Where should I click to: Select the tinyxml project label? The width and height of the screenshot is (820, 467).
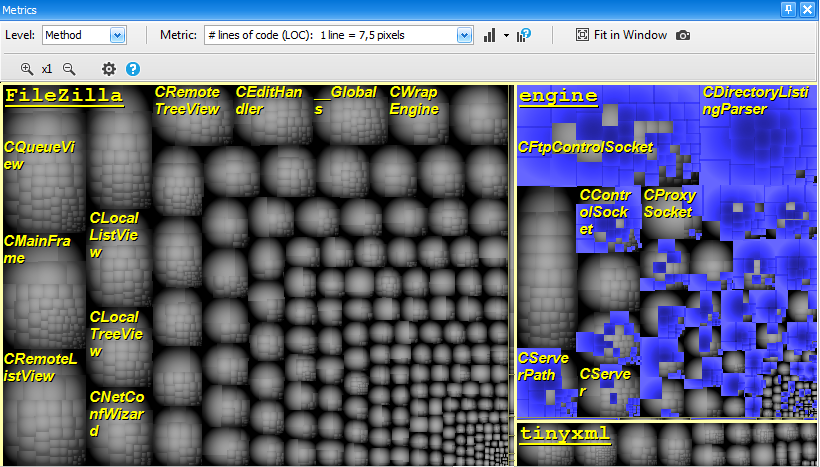pos(565,434)
